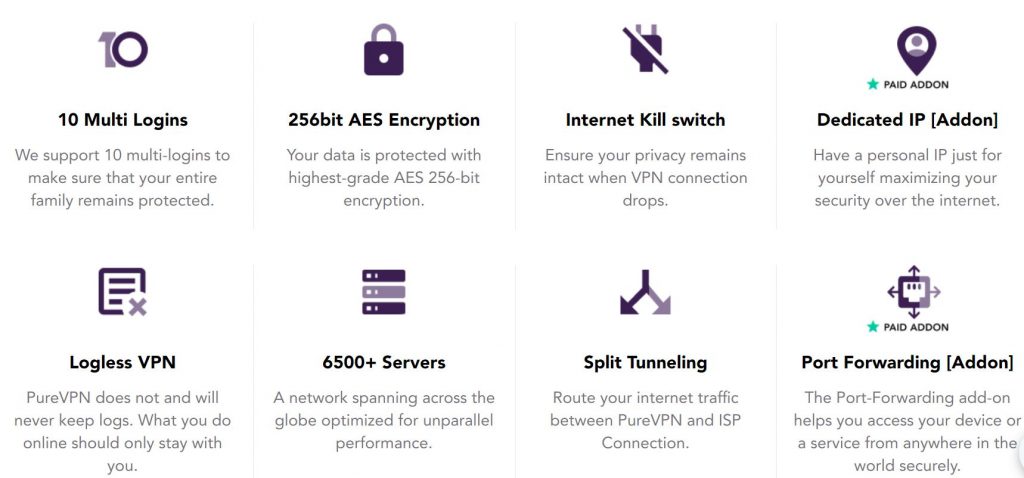Select the Logless VPN heading
The height and width of the screenshot is (478, 1024).
(123, 362)
